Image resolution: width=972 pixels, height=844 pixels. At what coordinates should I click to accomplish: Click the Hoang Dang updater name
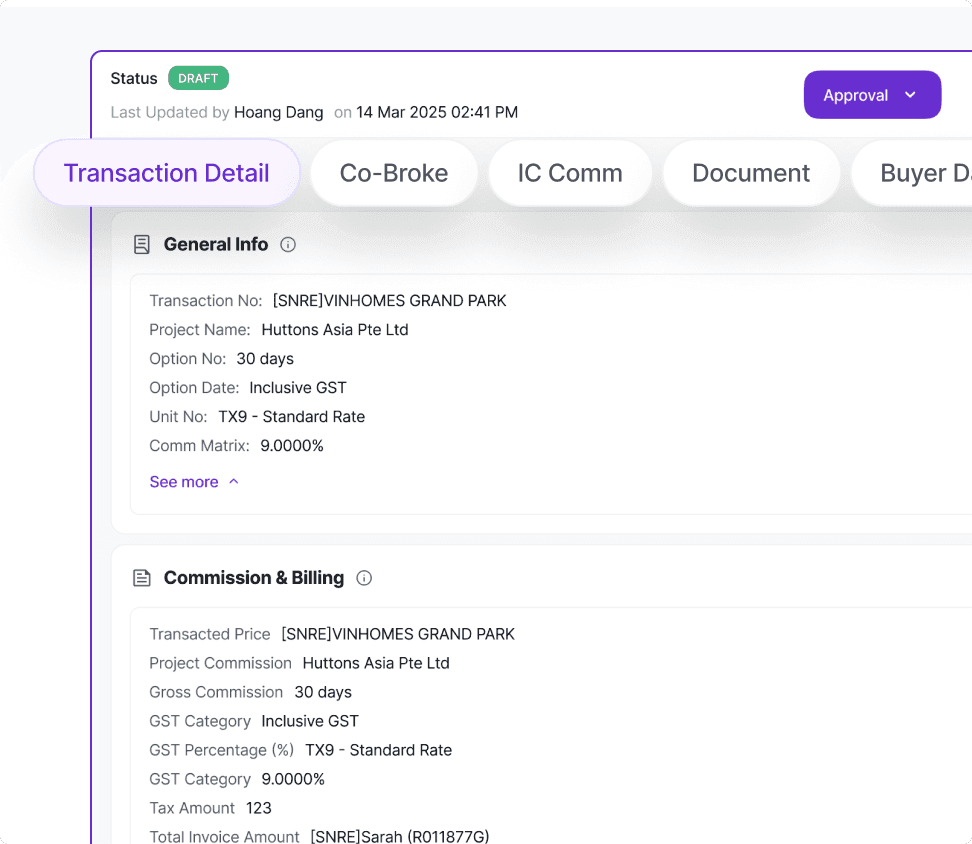point(278,112)
